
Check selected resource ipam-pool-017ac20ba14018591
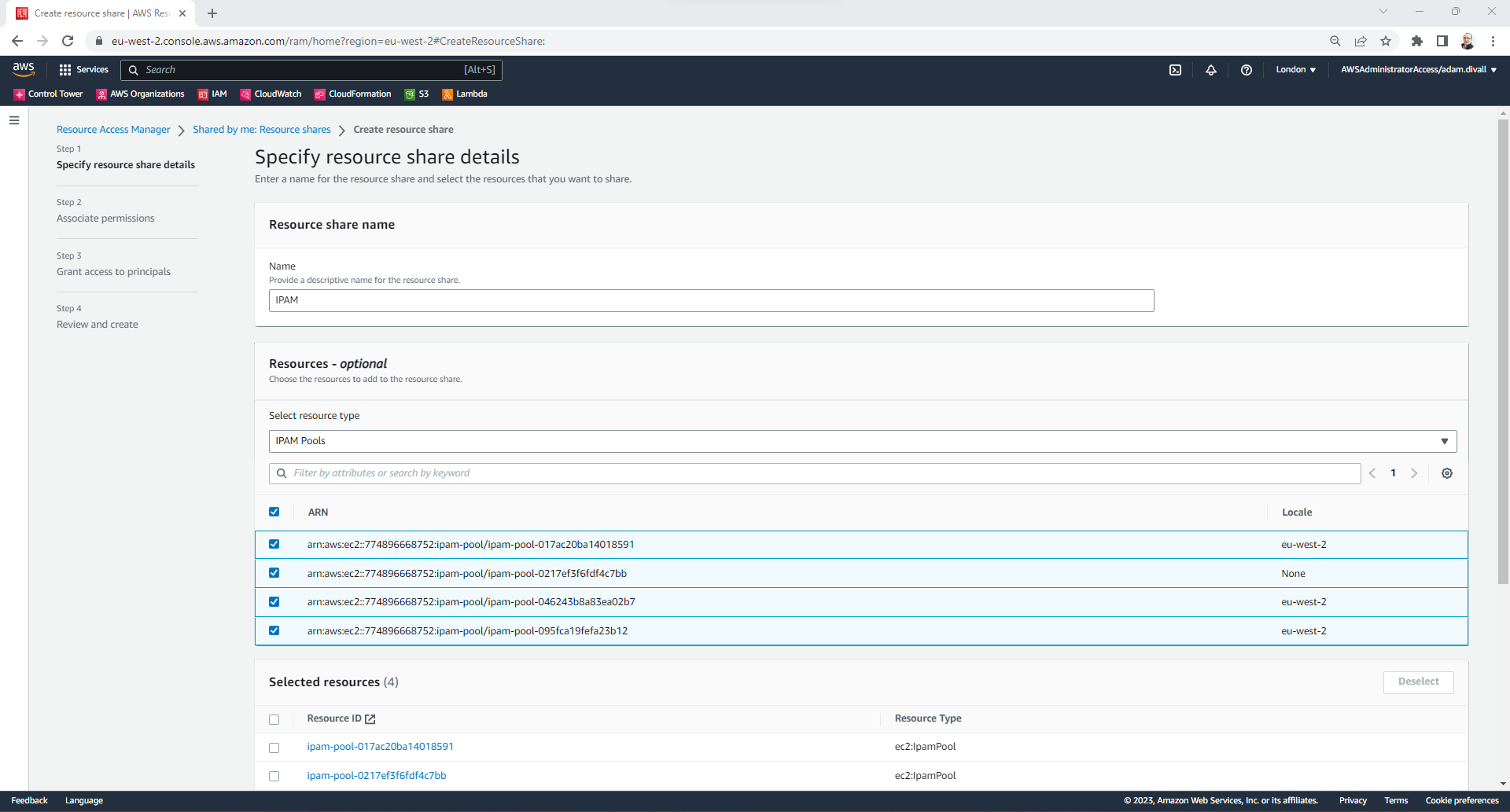[x=274, y=748]
